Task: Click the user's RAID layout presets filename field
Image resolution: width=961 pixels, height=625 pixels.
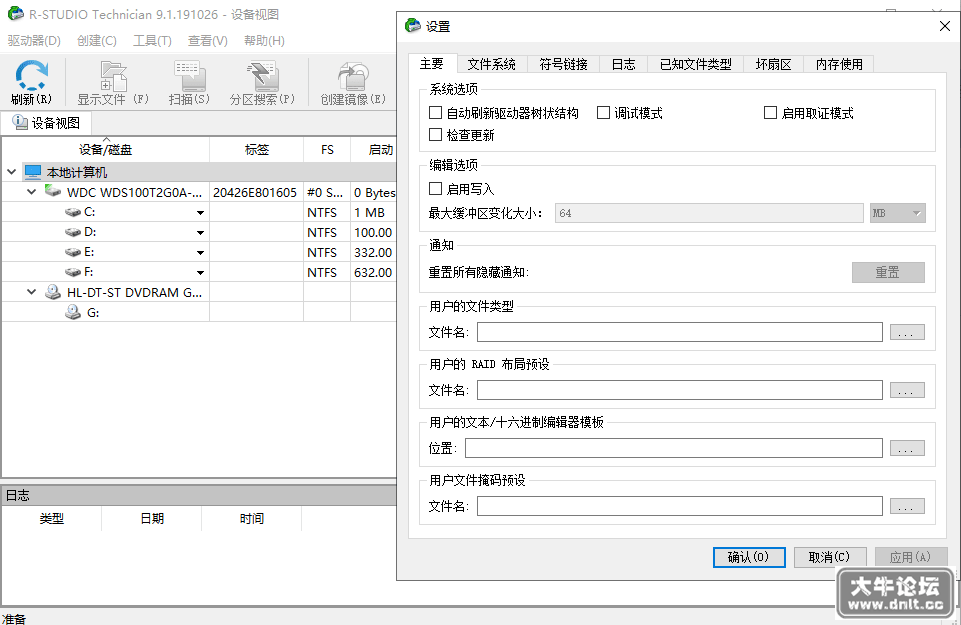Action: pyautogui.click(x=680, y=390)
